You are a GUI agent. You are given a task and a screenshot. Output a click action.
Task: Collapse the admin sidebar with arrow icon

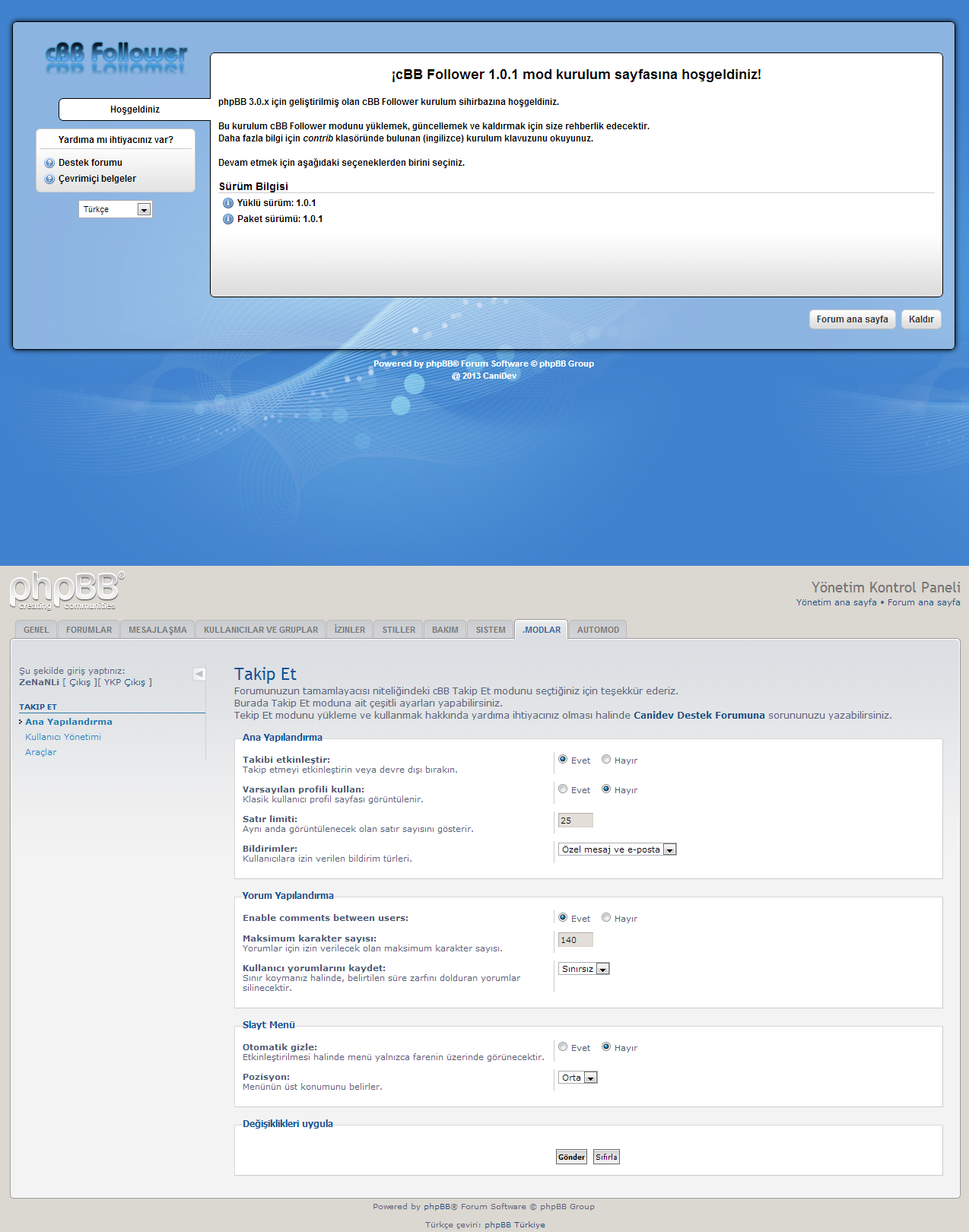click(x=199, y=674)
